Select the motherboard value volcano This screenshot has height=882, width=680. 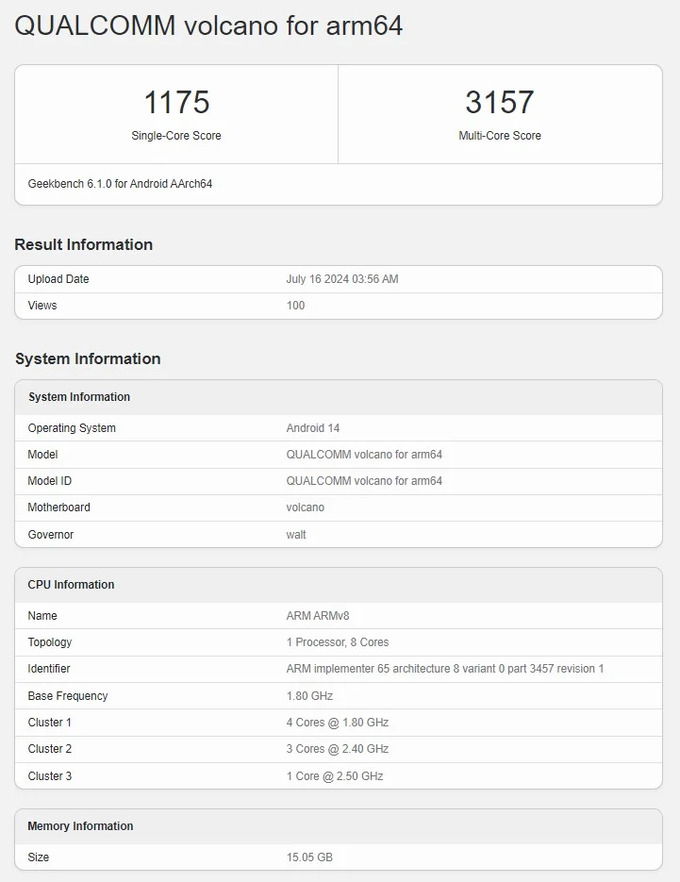click(305, 507)
